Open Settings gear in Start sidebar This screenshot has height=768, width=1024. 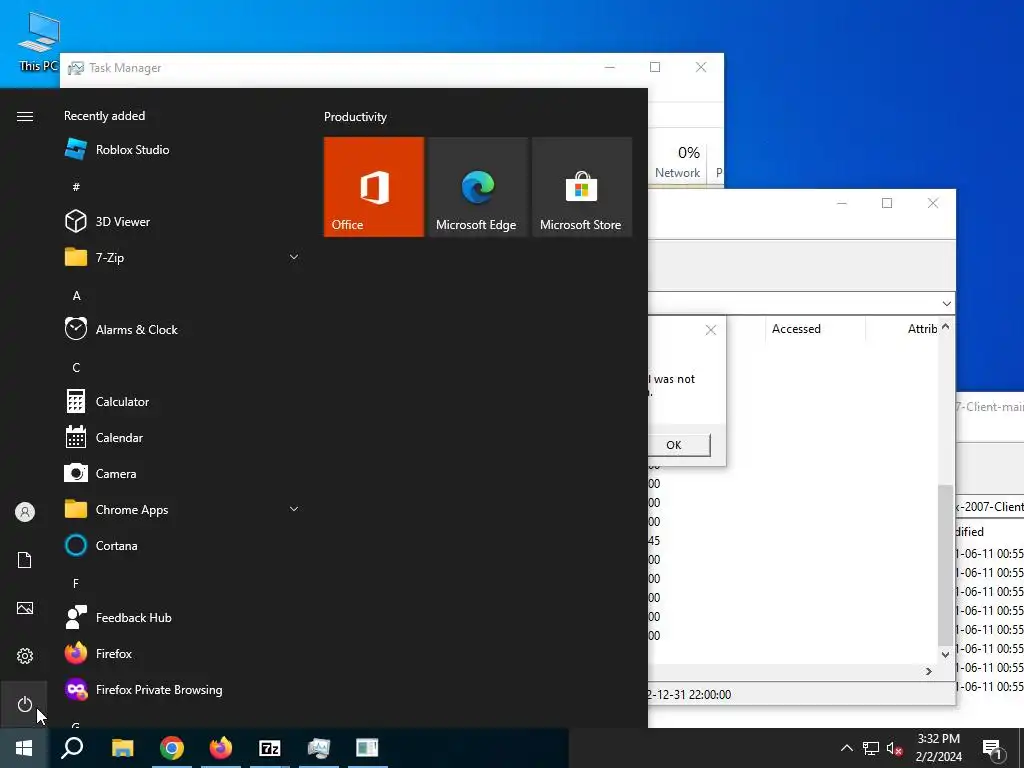coord(25,656)
